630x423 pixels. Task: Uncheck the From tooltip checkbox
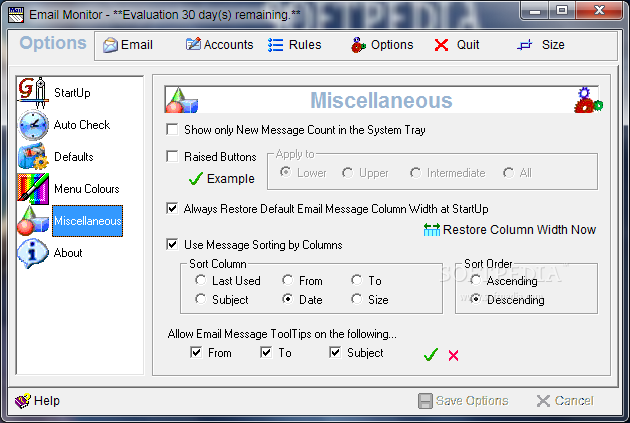click(x=196, y=353)
